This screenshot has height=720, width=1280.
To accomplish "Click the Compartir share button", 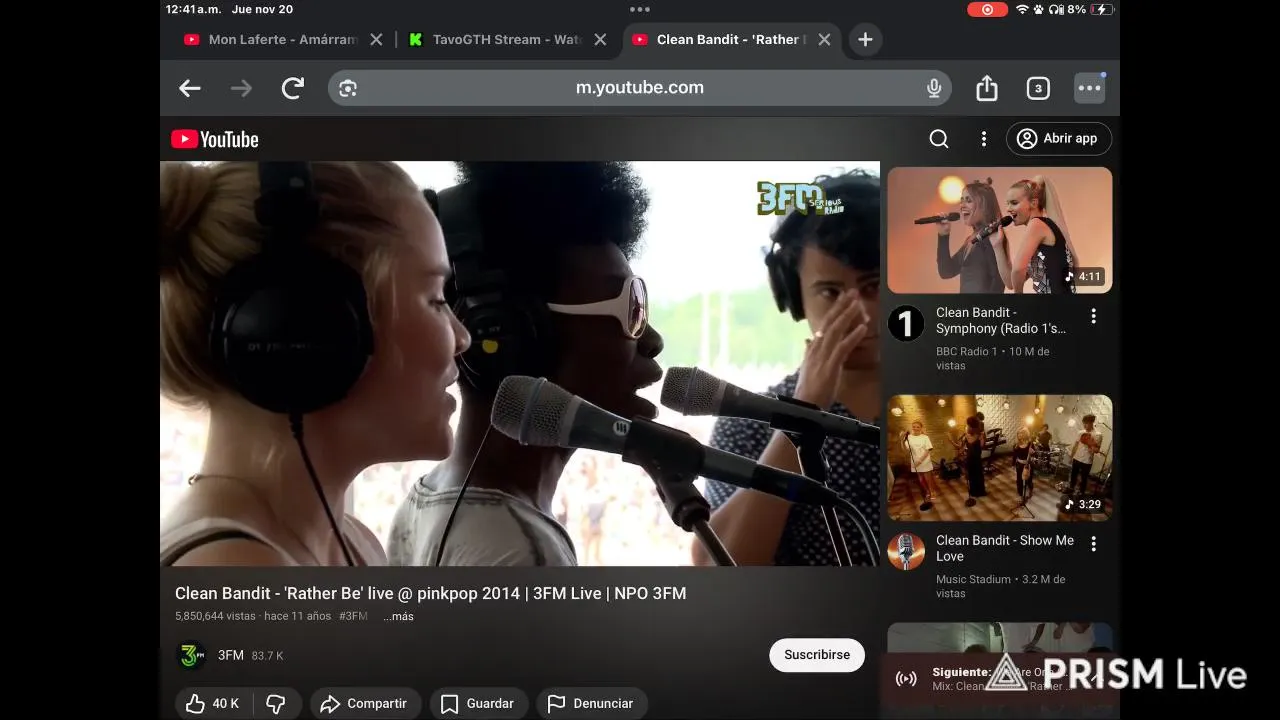I will 364,704.
